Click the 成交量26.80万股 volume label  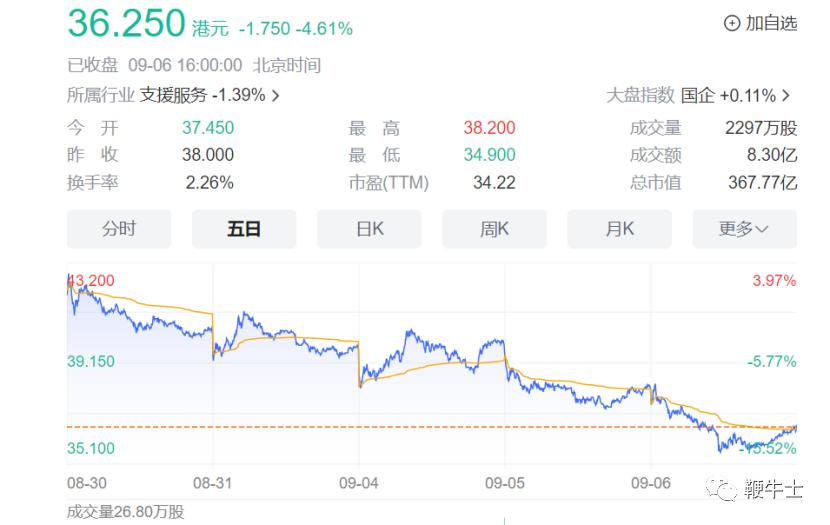click(x=125, y=512)
